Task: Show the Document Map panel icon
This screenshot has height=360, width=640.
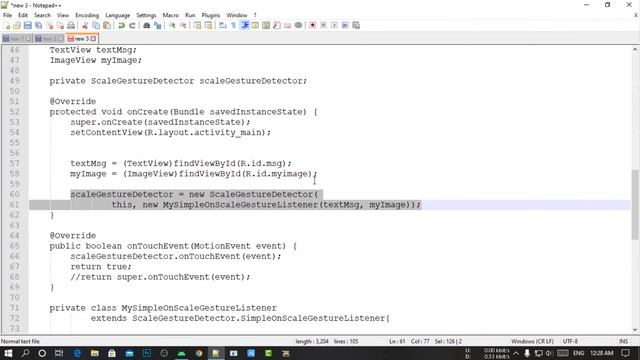Action: click(266, 25)
